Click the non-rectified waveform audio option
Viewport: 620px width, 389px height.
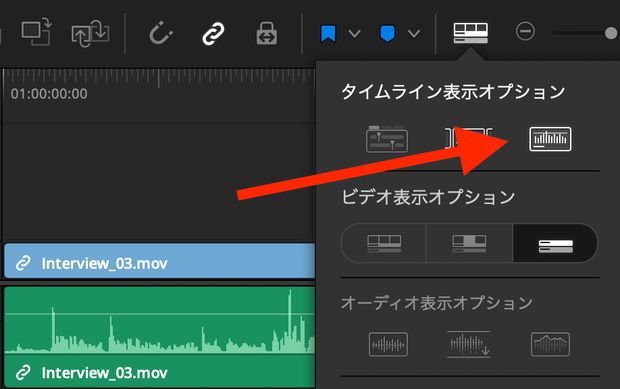(388, 344)
